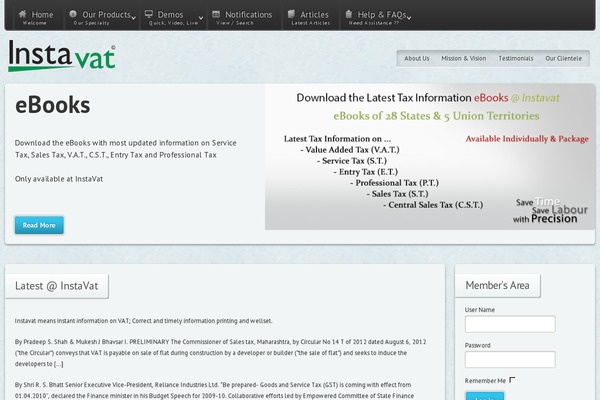600x400 pixels.
Task: Click the Help & FAQs clipboard icon
Action: pyautogui.click(x=349, y=14)
